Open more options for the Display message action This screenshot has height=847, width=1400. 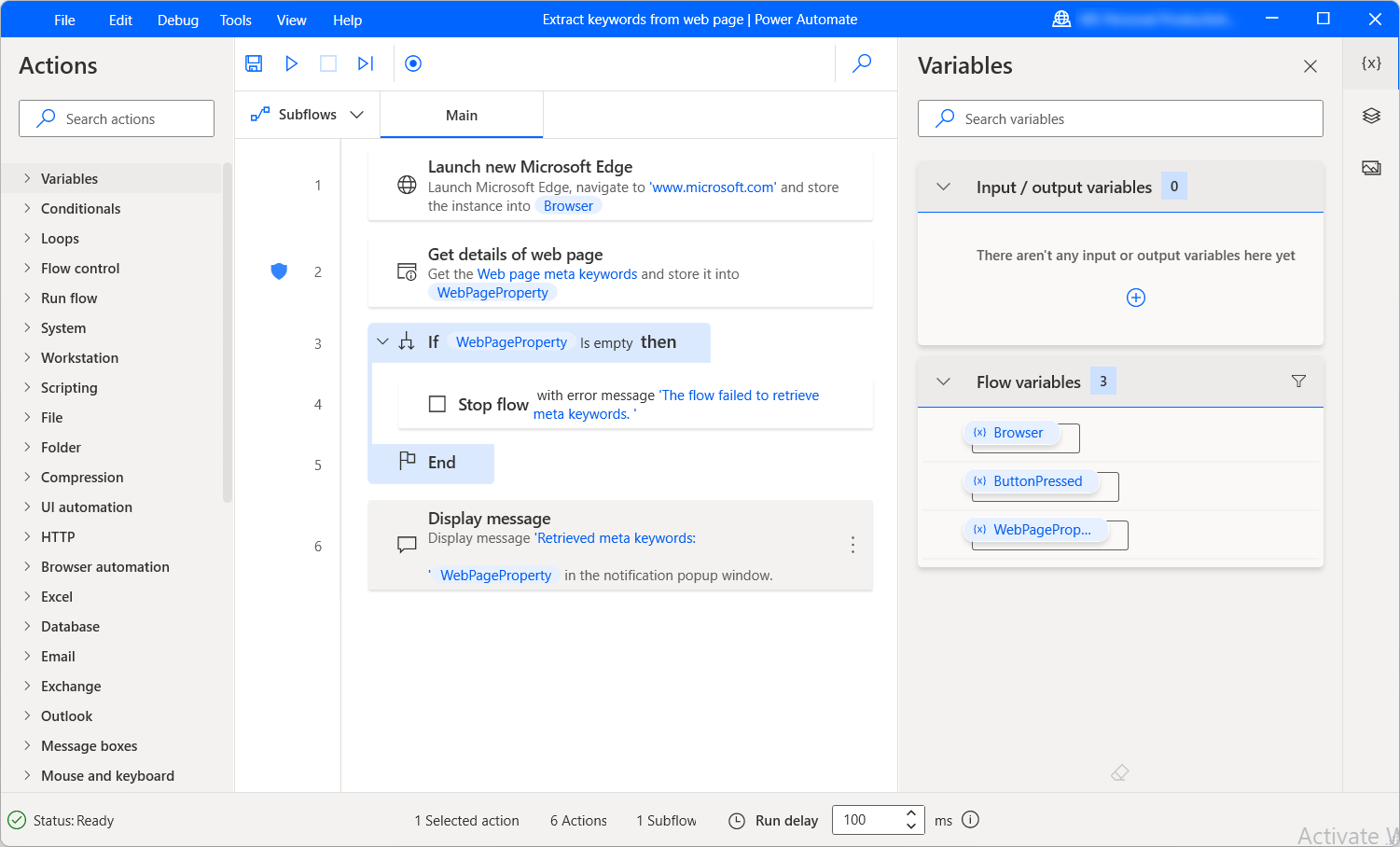click(x=852, y=545)
